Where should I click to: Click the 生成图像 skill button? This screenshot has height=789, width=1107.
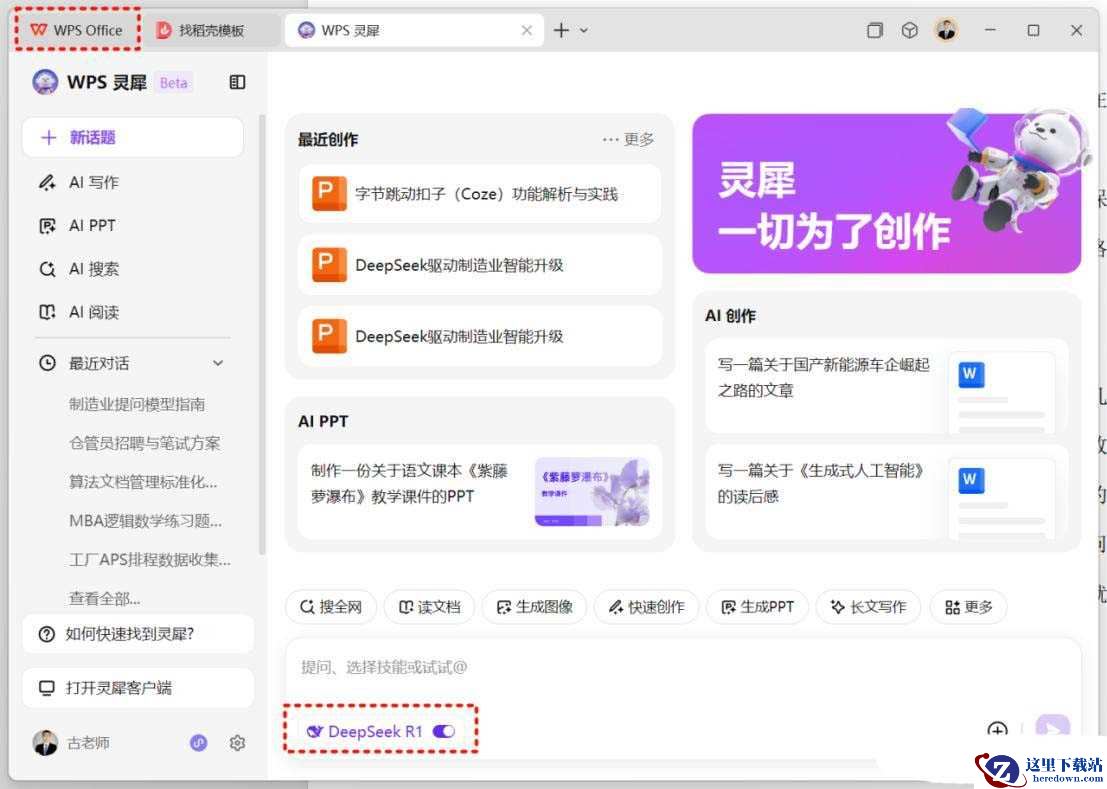[x=534, y=607]
